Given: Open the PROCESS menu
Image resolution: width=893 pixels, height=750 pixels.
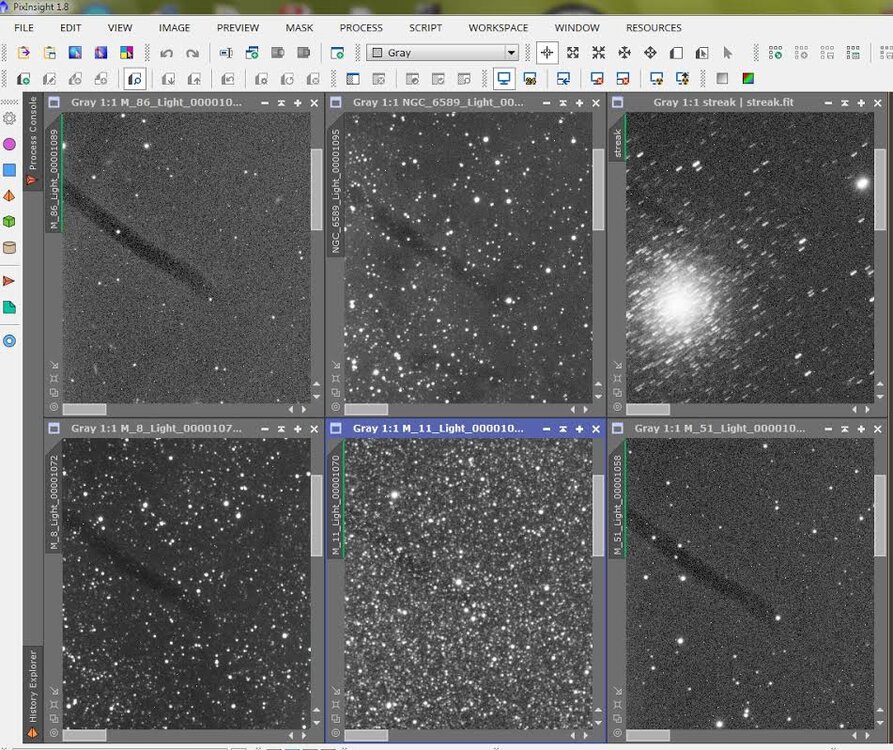Looking at the screenshot, I should point(361,28).
